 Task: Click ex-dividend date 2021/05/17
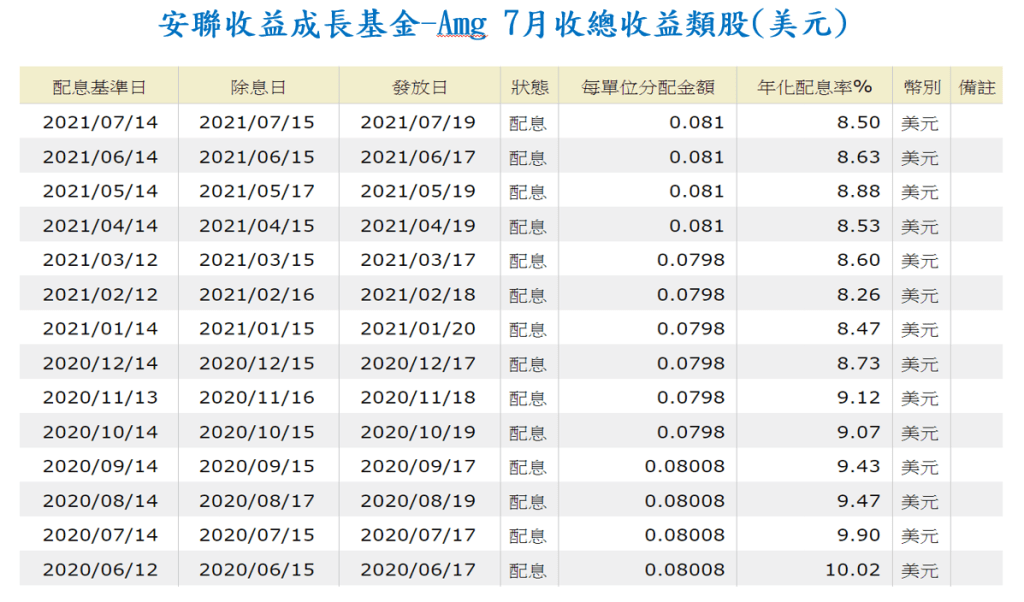[x=257, y=192]
